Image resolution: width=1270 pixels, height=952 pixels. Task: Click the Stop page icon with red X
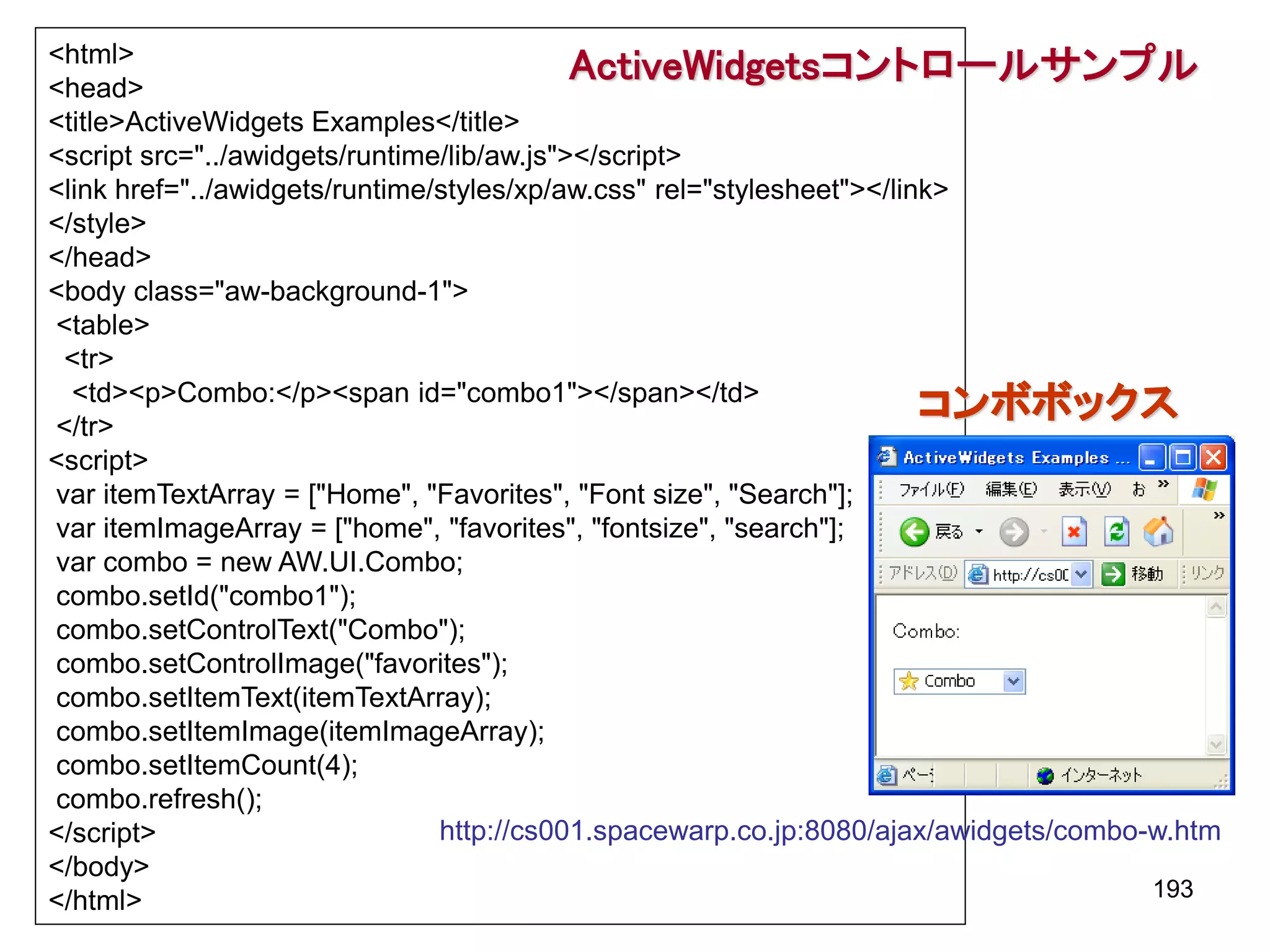1074,532
